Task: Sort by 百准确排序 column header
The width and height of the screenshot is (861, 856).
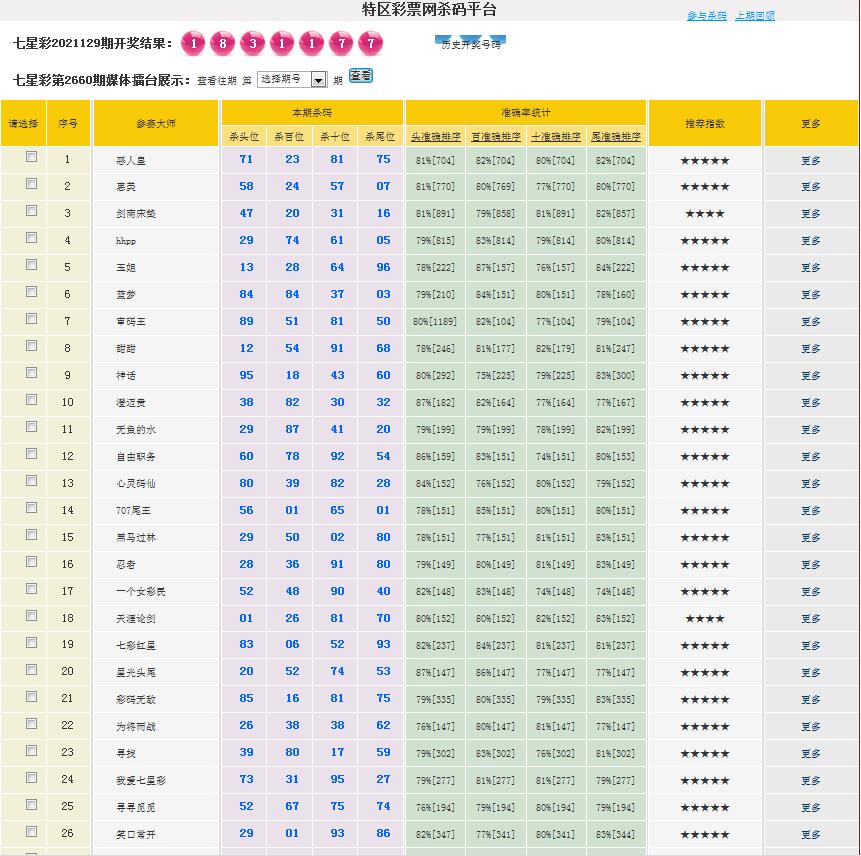Action: (x=495, y=137)
